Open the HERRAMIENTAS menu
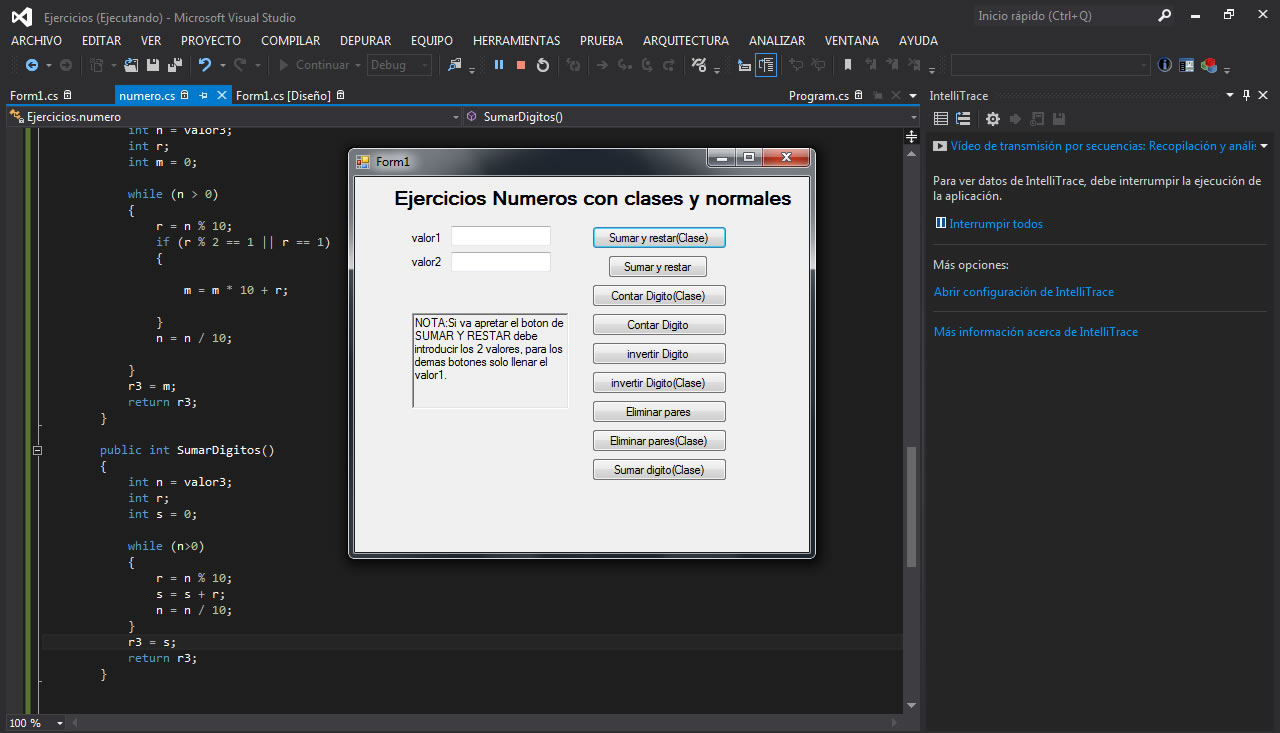The width and height of the screenshot is (1280, 733). coord(516,41)
